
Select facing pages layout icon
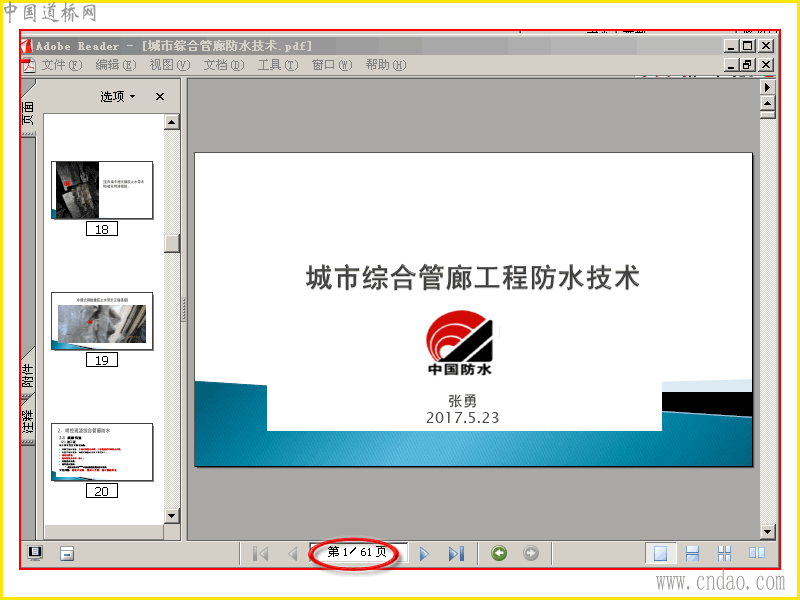click(757, 553)
